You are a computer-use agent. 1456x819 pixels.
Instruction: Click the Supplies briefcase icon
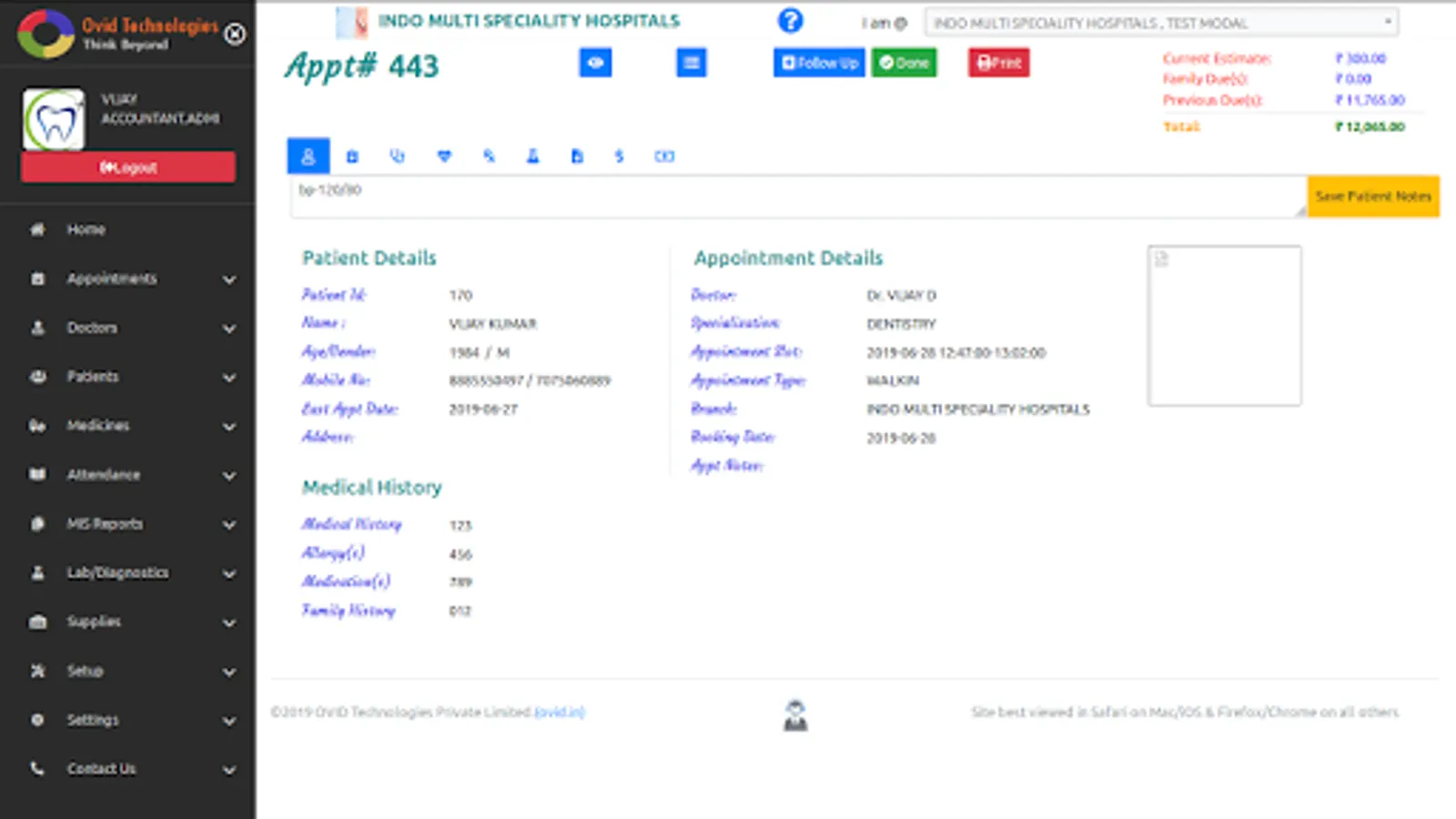(37, 622)
